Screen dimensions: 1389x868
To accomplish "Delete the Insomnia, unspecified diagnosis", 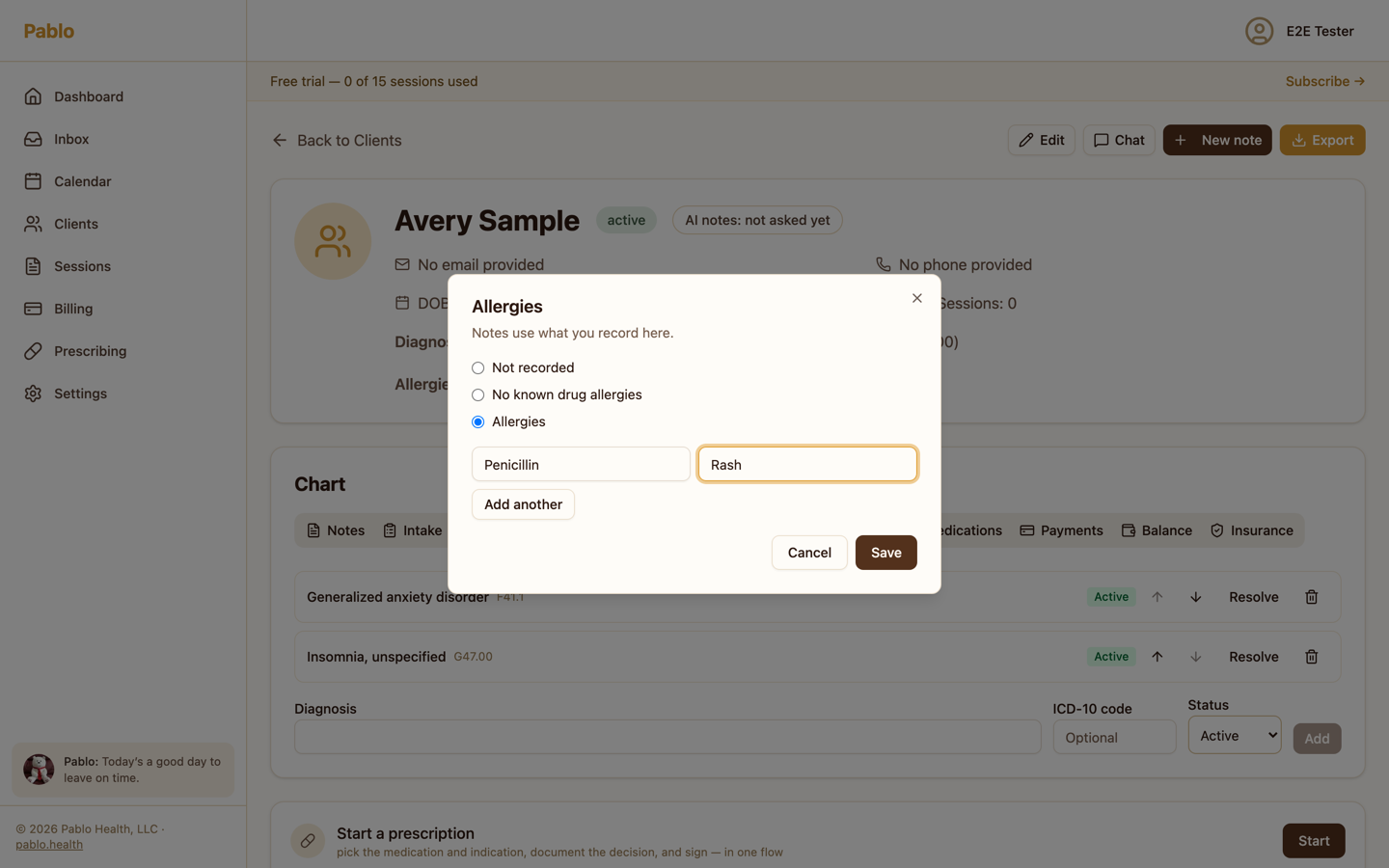I will click(1312, 657).
